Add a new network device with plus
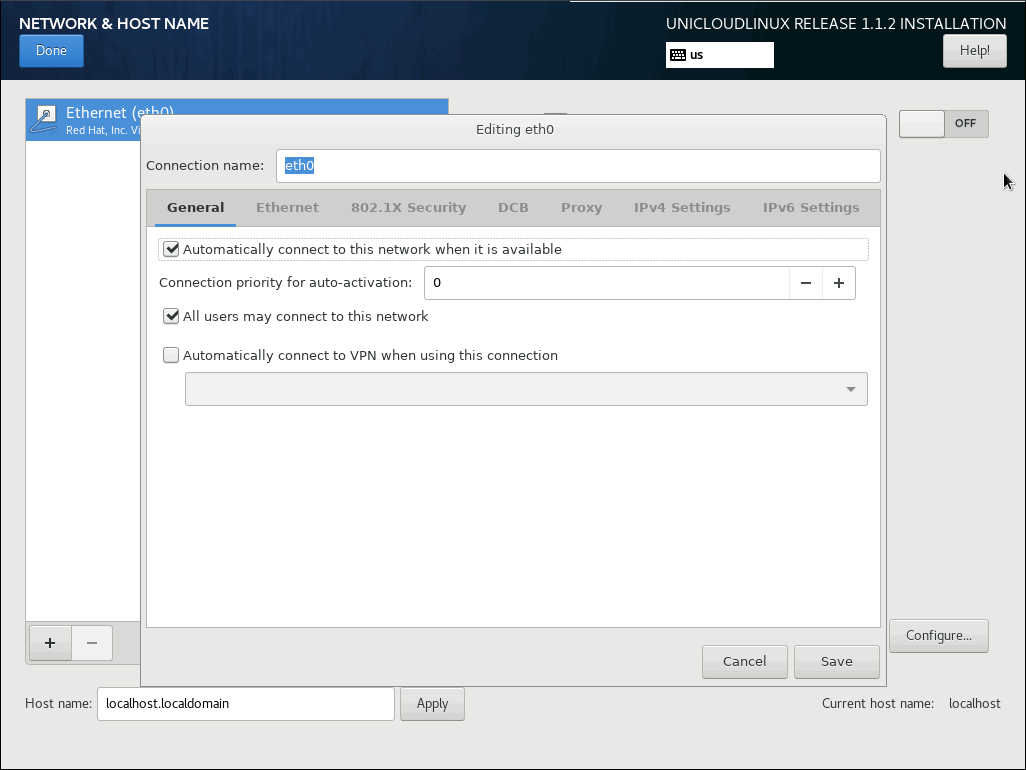1026x770 pixels. 50,643
